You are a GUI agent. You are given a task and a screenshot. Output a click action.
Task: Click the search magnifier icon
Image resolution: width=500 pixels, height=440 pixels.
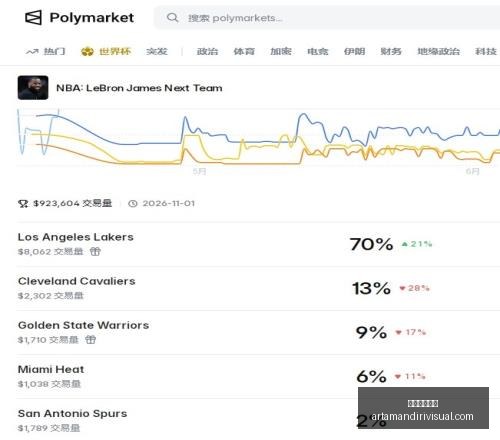click(172, 17)
